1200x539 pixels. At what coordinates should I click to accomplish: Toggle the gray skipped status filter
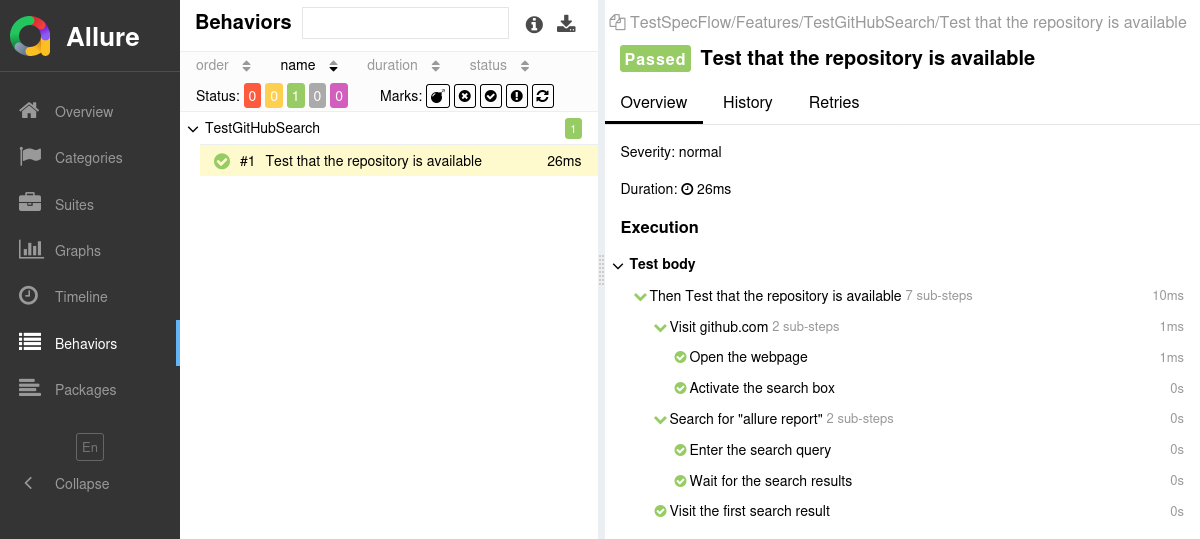[317, 96]
